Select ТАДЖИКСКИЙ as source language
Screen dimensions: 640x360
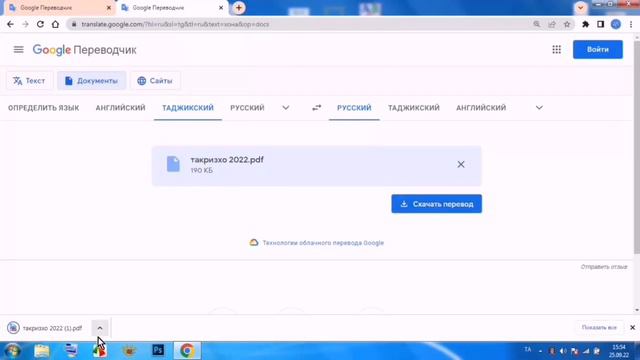click(188, 108)
